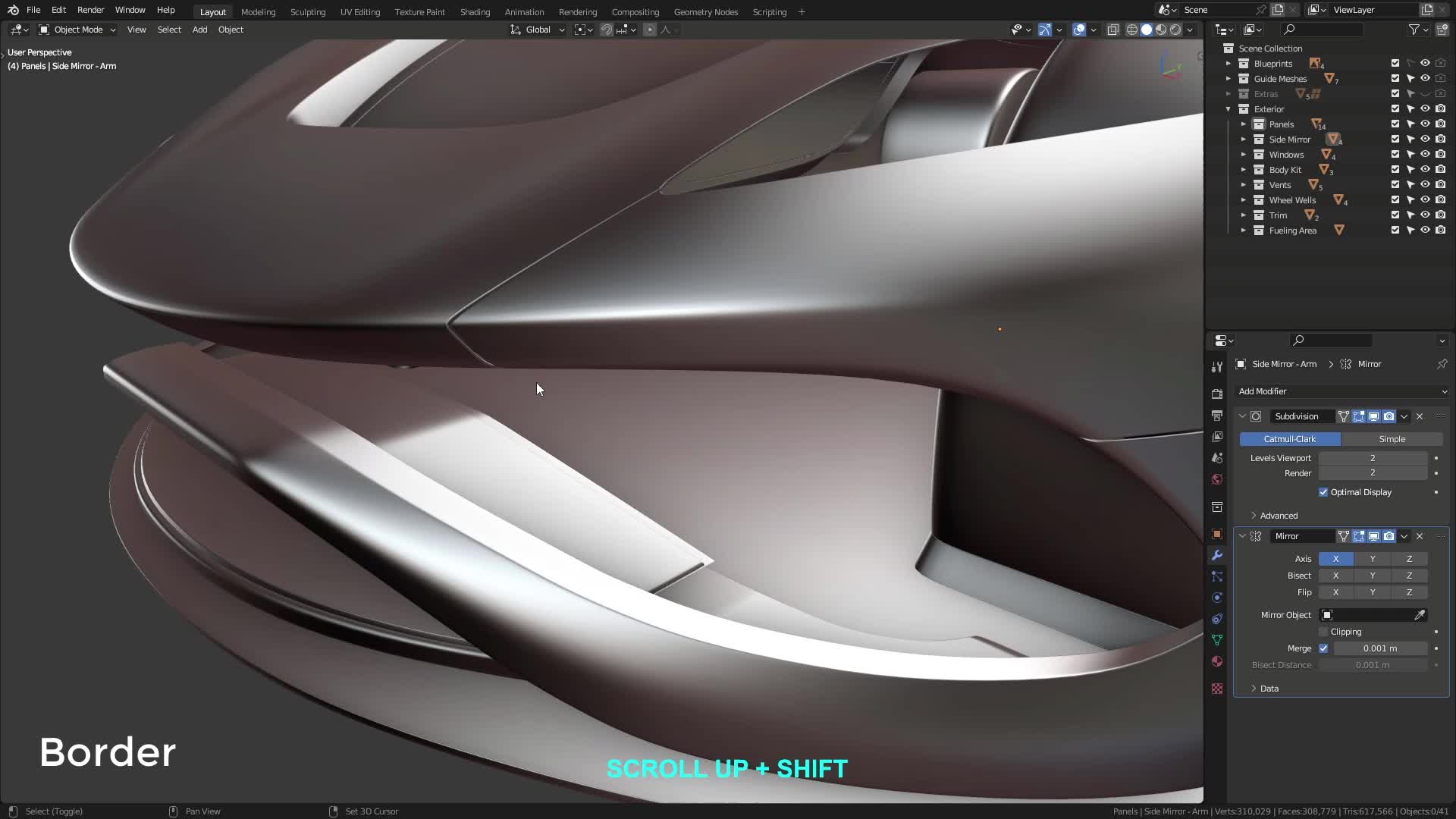Select the Simple subdivision type
This screenshot has width=1456, height=819.
[1392, 439]
